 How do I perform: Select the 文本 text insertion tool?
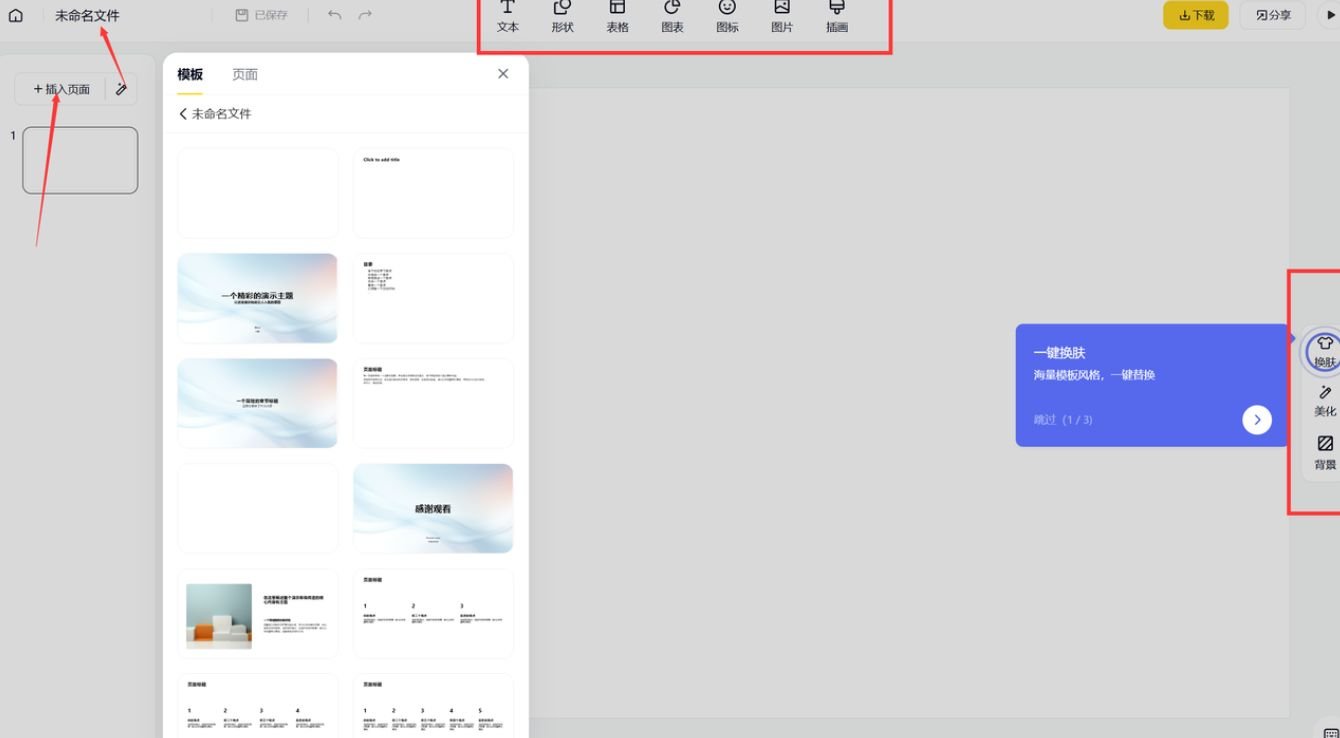[x=507, y=18]
